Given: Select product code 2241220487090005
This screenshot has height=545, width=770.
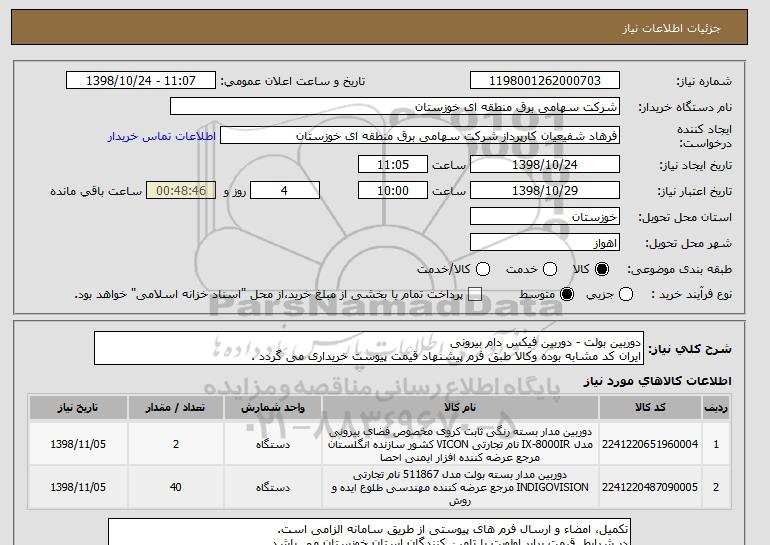Looking at the screenshot, I should [x=650, y=487].
